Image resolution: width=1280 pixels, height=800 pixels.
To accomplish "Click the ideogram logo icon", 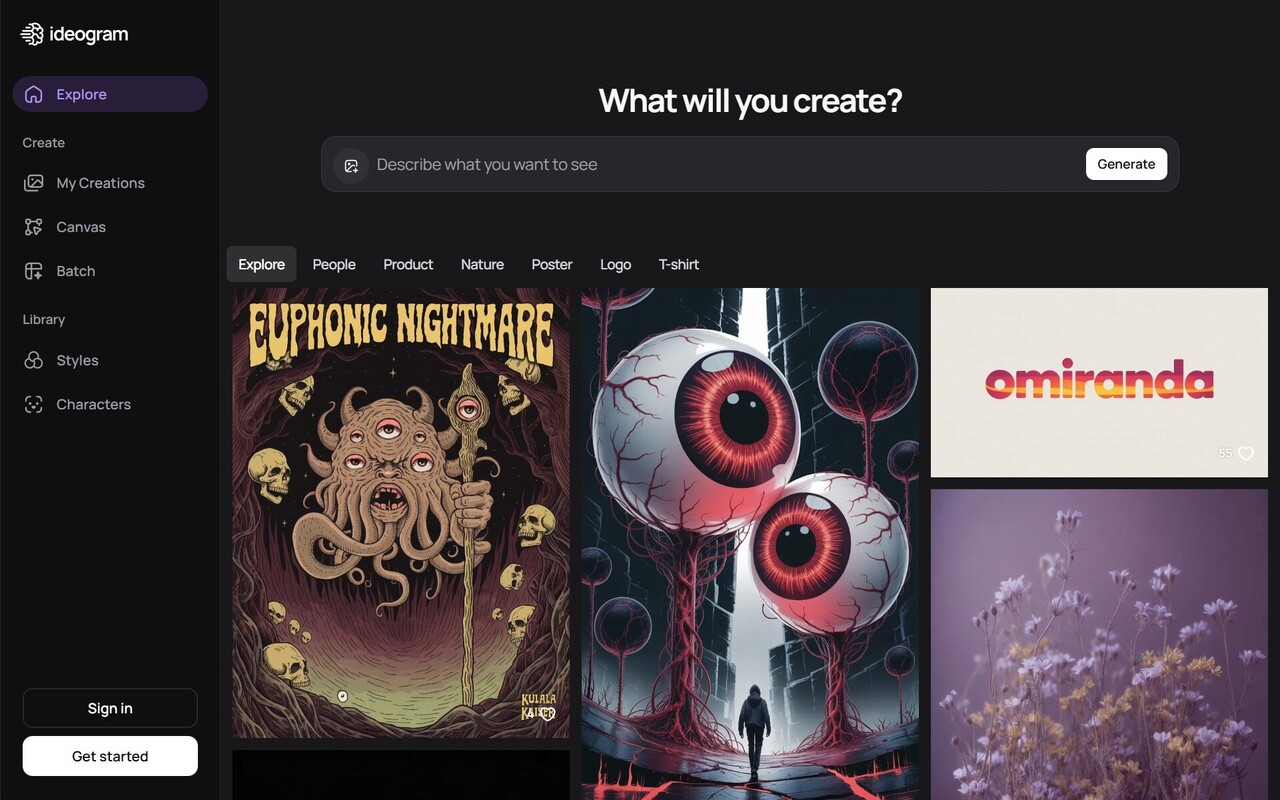I will 32,34.
